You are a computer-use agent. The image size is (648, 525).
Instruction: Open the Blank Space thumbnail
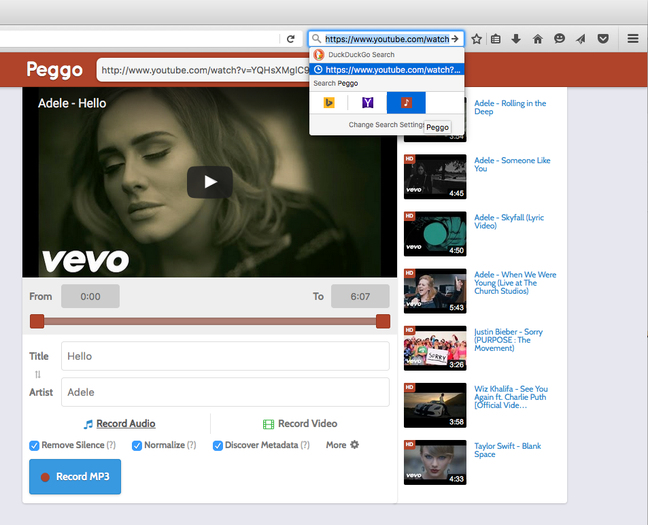(435, 462)
